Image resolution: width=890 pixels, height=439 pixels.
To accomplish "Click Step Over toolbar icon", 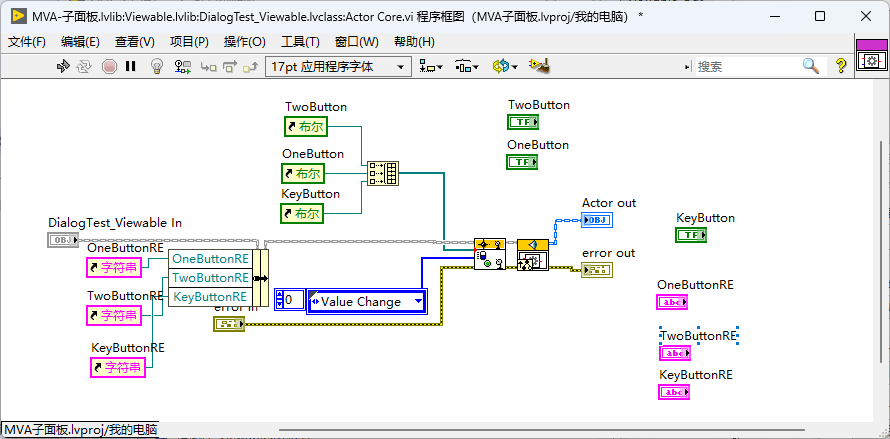I will (x=229, y=67).
